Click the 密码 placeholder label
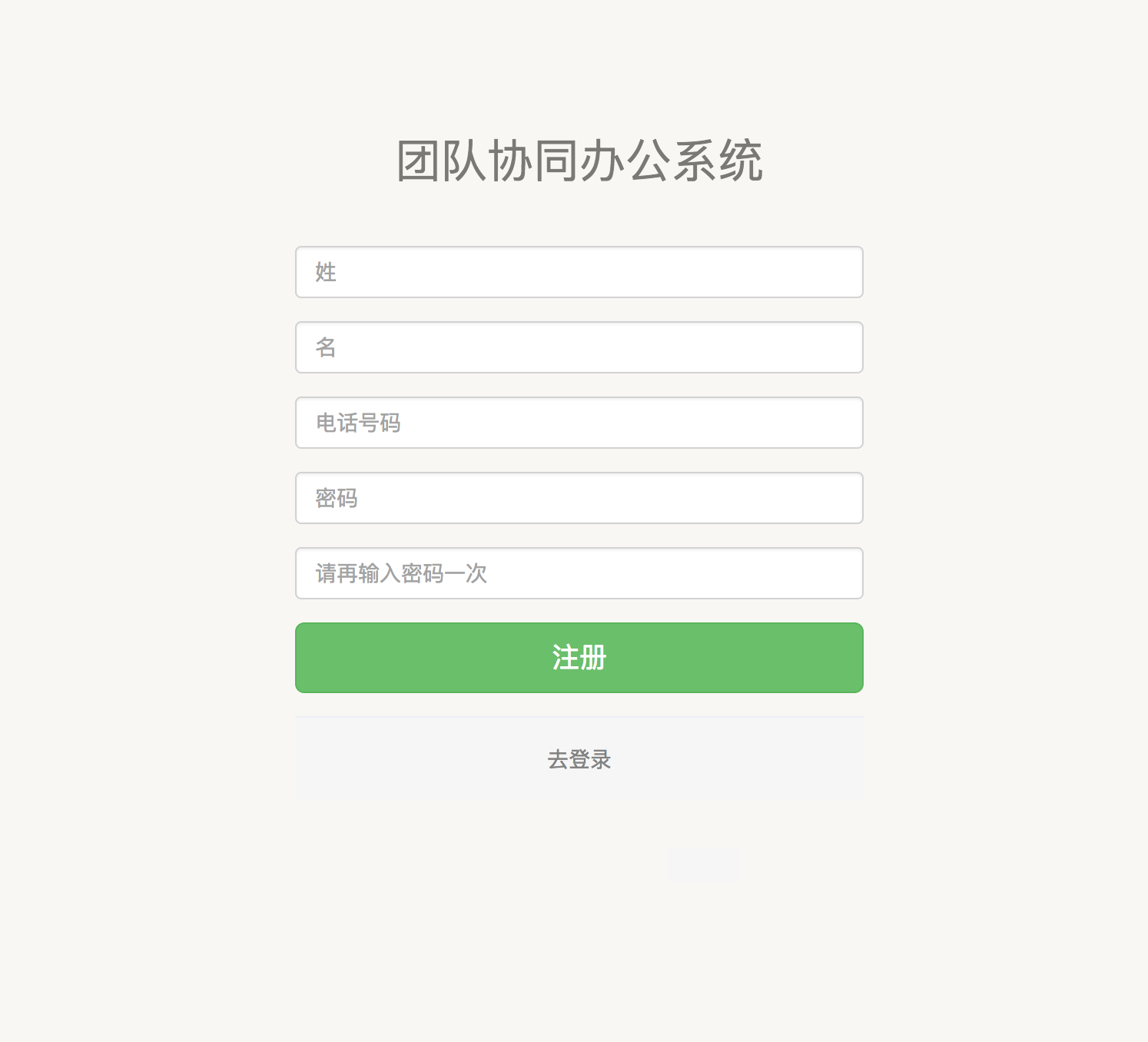This screenshot has width=1148, height=1042. tap(337, 498)
